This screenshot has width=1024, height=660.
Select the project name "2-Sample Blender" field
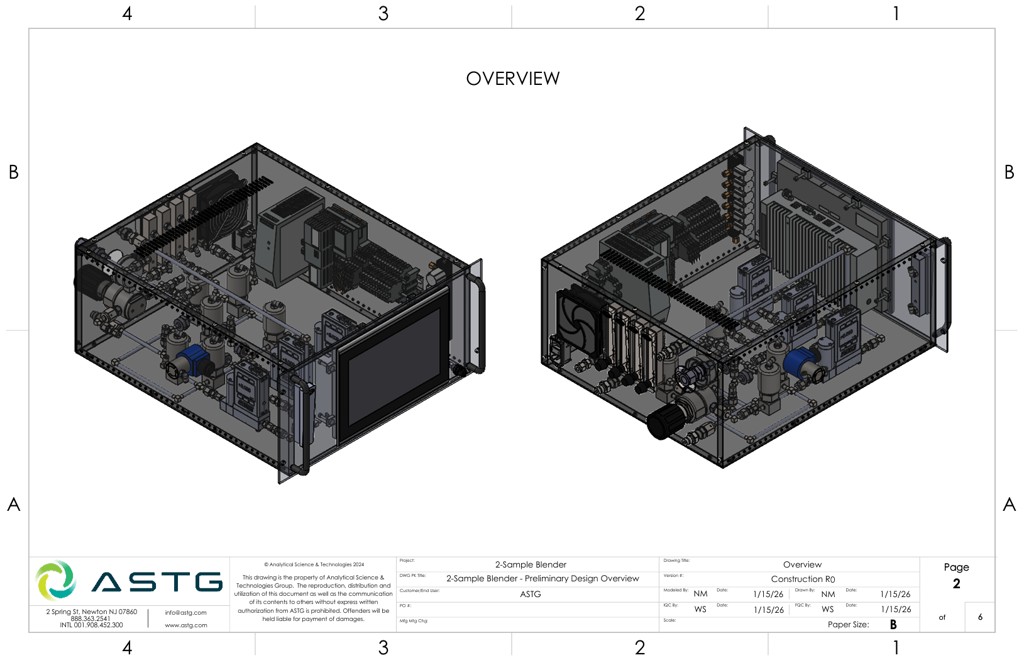pyautogui.click(x=530, y=565)
